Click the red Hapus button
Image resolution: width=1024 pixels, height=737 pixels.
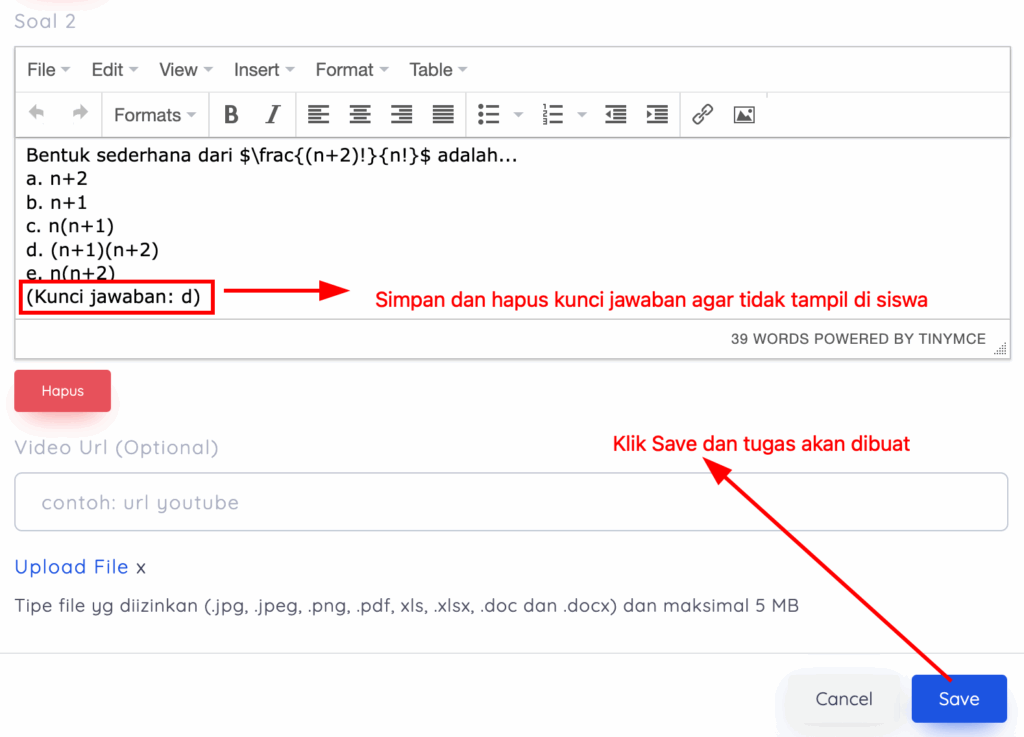point(62,391)
